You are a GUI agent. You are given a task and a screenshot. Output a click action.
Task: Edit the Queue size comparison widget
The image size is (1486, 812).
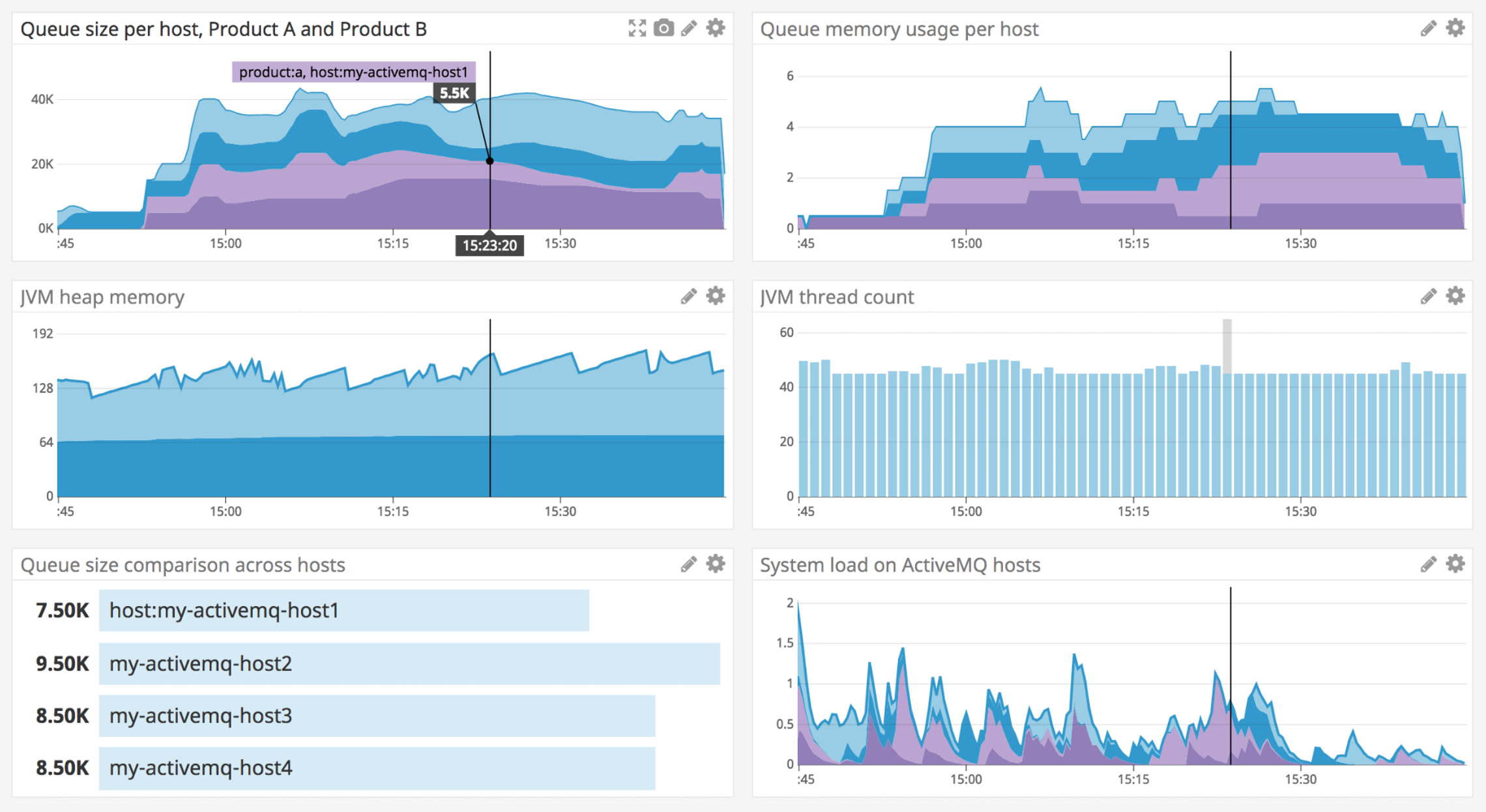click(689, 563)
